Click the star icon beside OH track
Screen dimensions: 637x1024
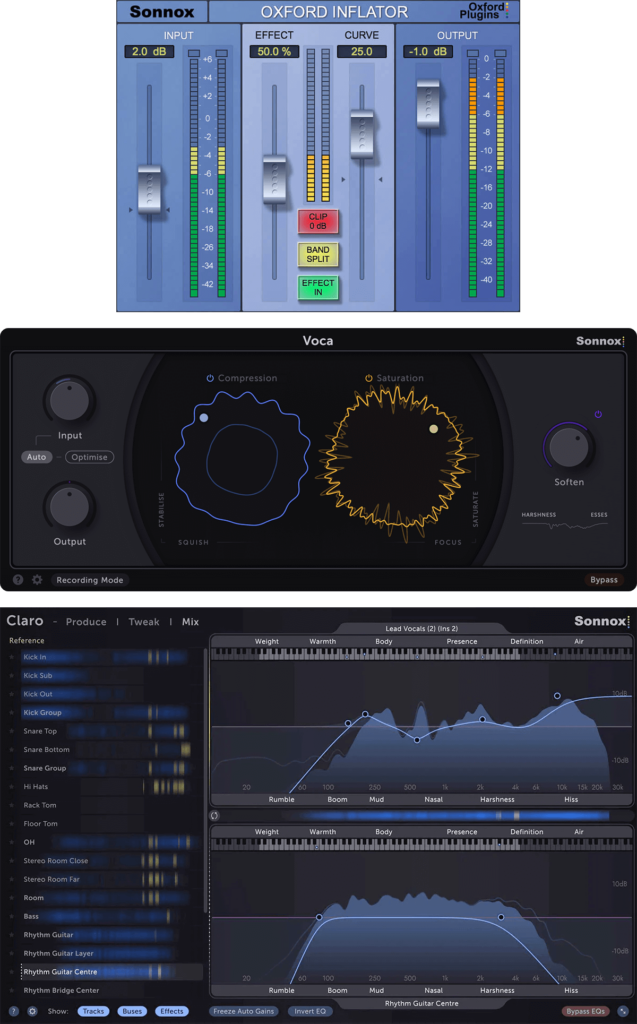12,842
